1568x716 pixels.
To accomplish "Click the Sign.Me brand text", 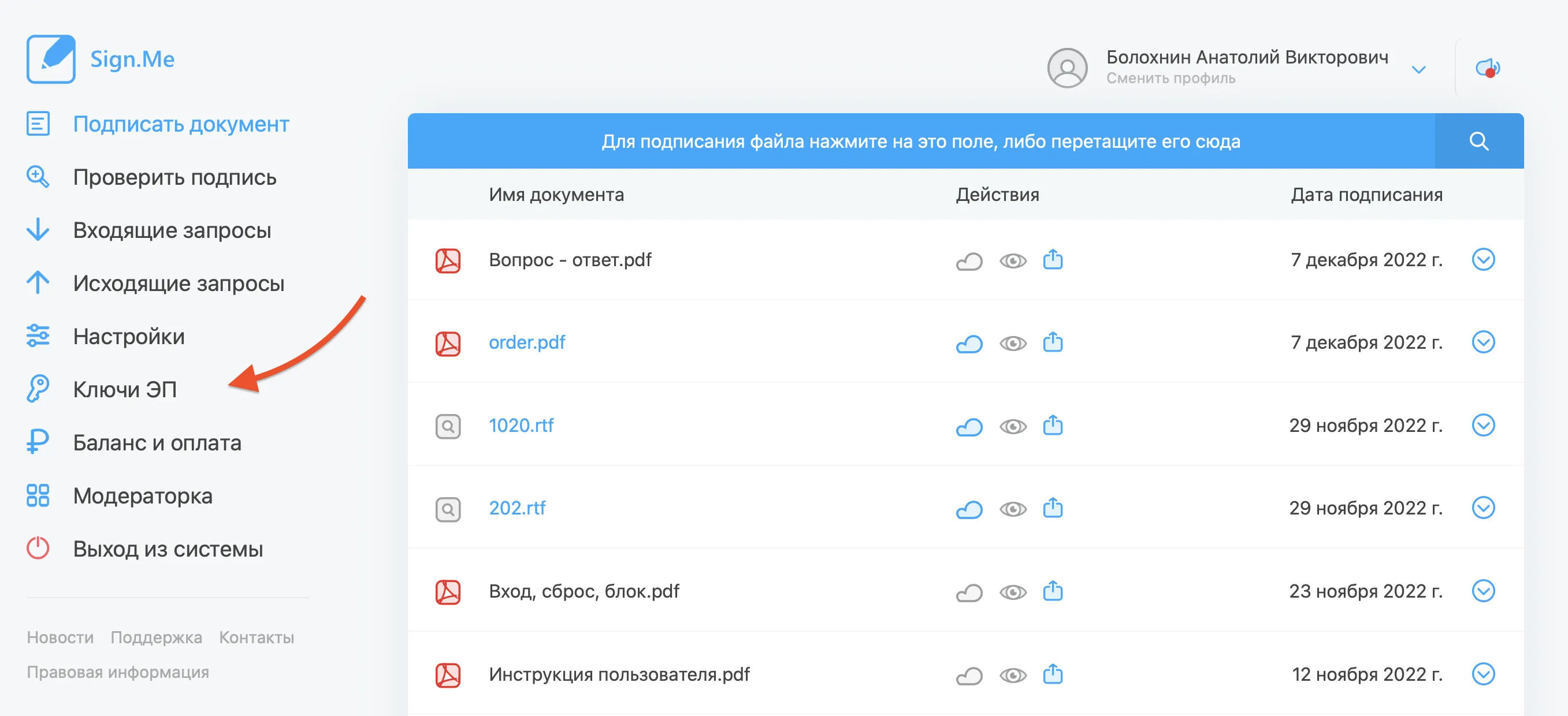I will pyautogui.click(x=132, y=59).
